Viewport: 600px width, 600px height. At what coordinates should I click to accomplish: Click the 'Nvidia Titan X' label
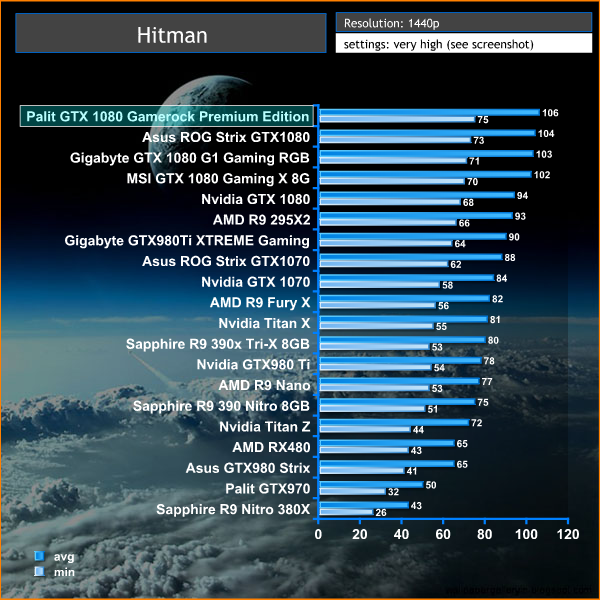click(264, 323)
